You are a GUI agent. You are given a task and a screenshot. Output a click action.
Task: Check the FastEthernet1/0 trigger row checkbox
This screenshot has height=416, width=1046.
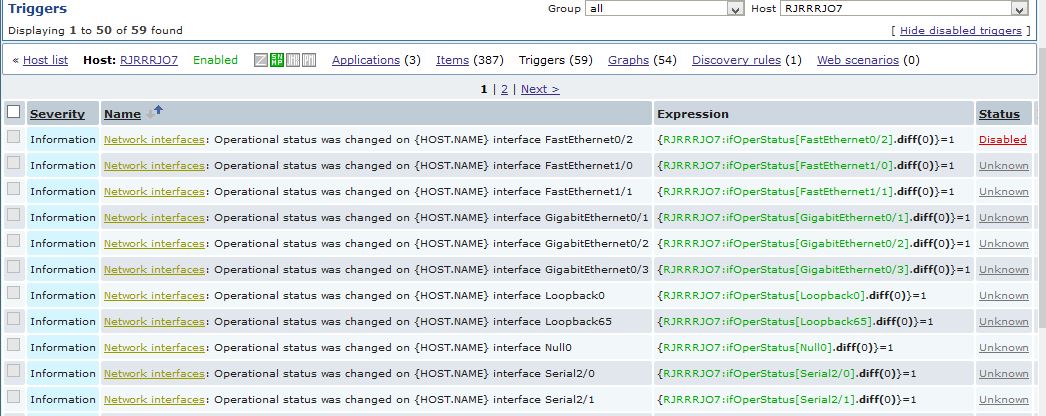pos(13,163)
